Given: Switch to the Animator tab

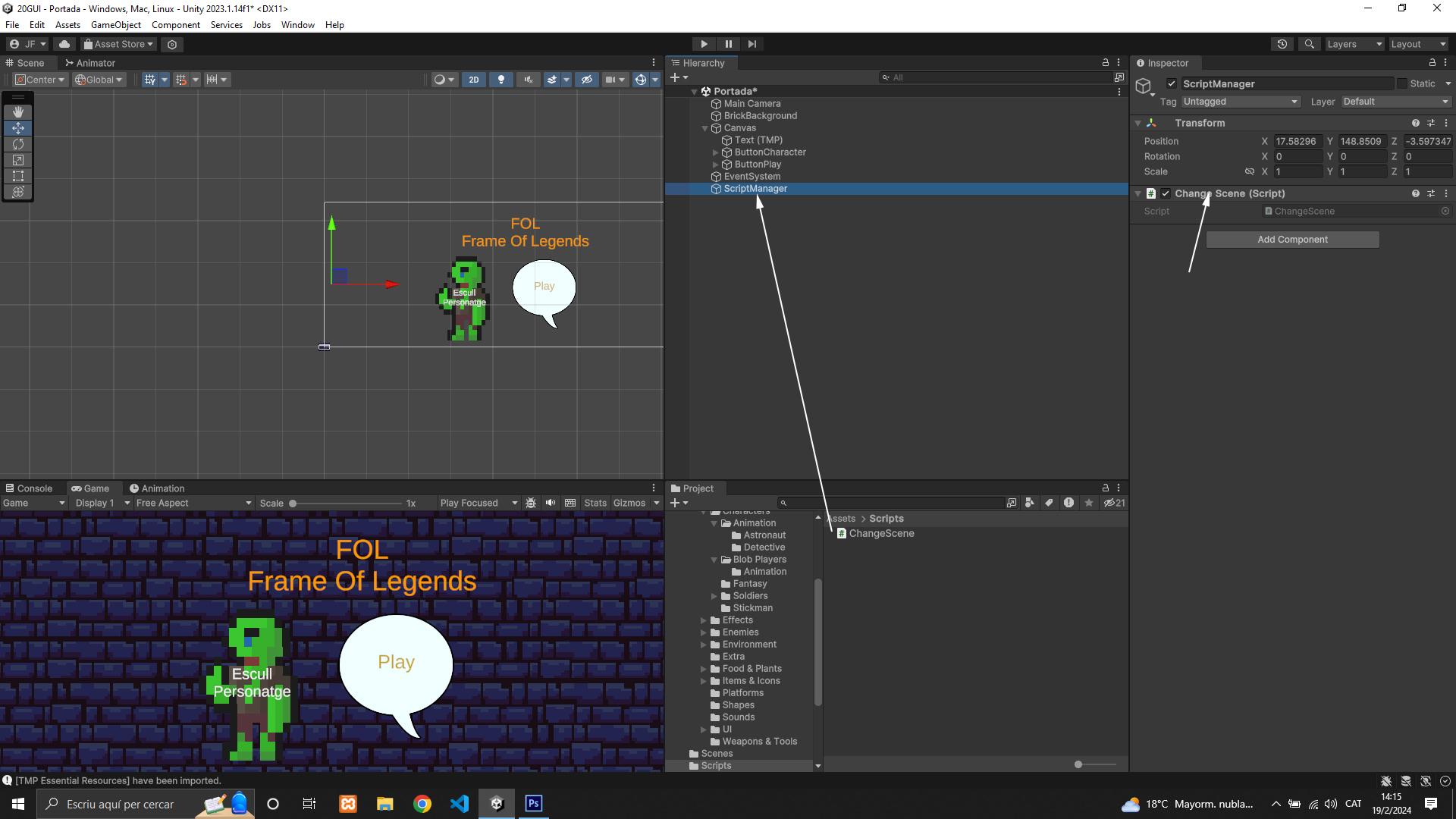Looking at the screenshot, I should pos(90,63).
